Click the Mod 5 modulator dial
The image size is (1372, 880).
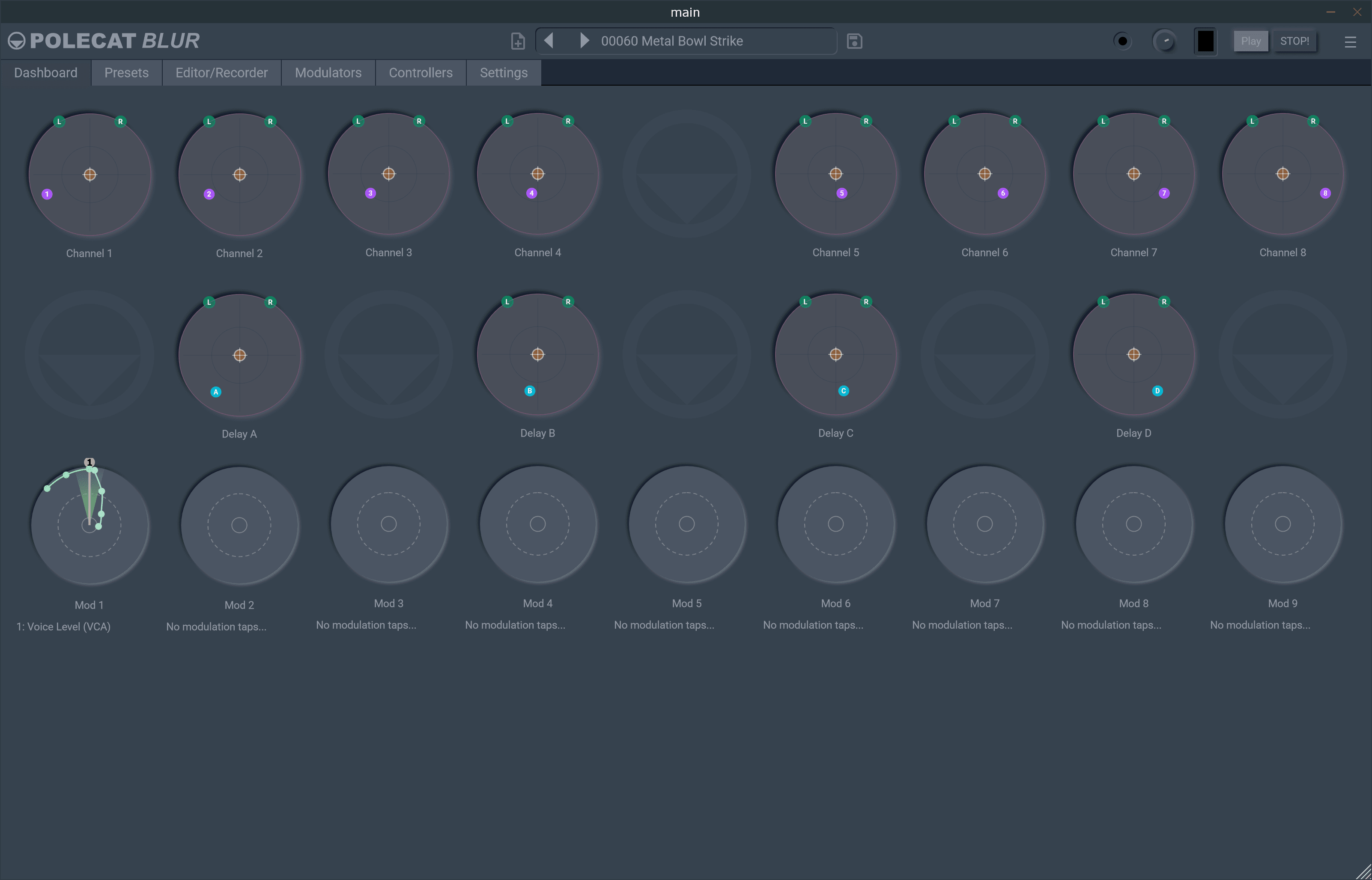click(686, 524)
